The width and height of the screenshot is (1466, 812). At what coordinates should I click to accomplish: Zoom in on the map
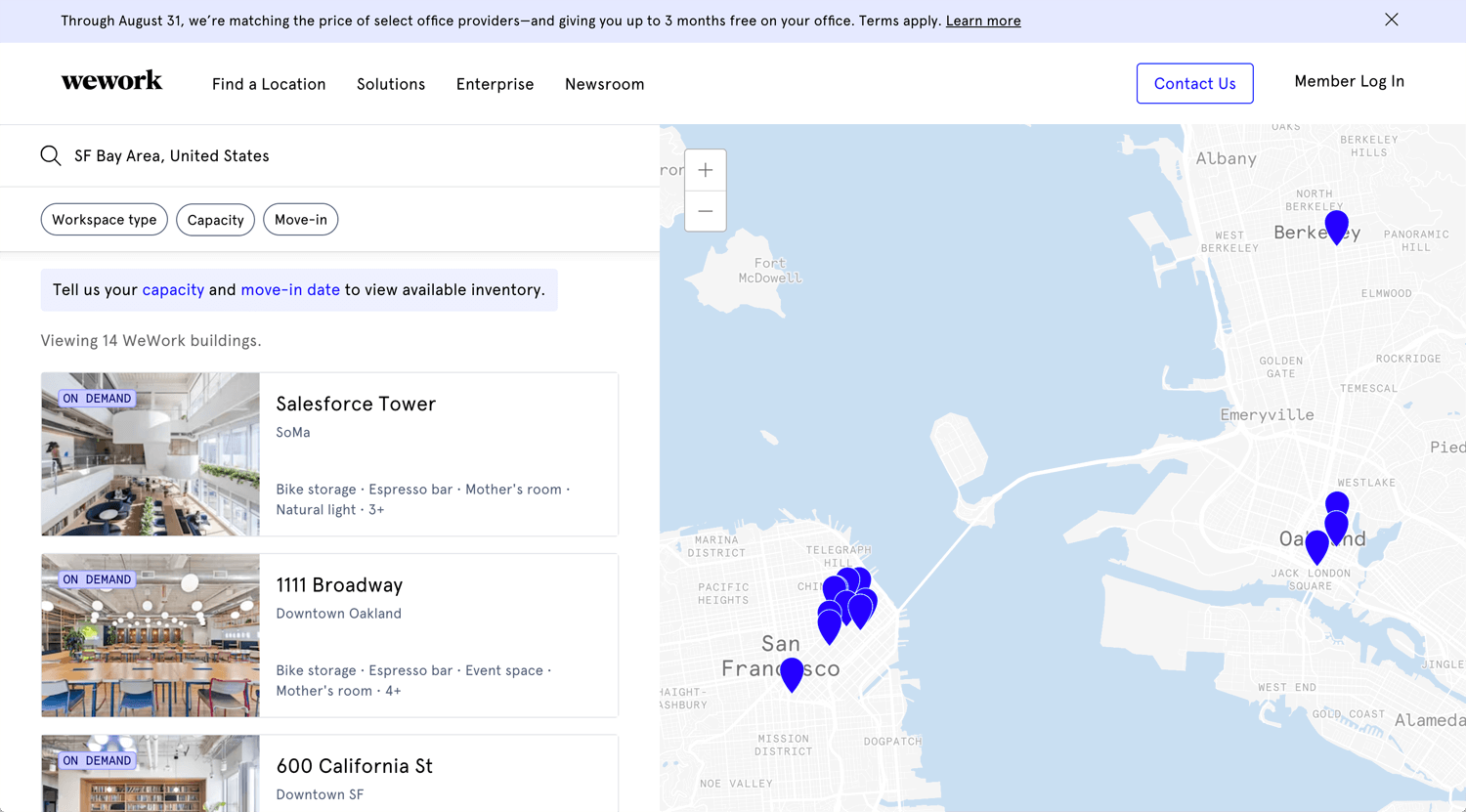coord(706,170)
